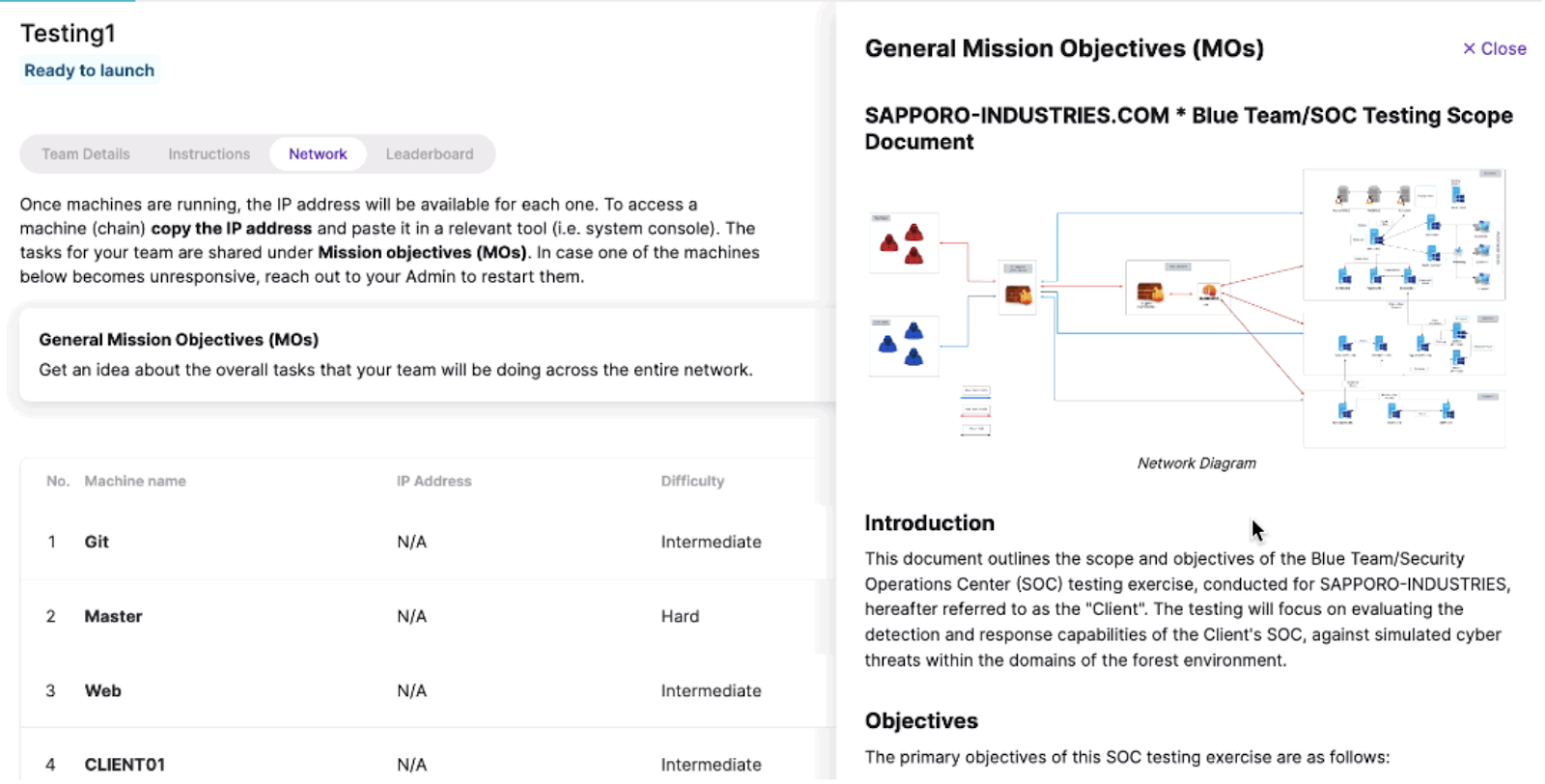Switch to the Team Details tab
1545x784 pixels.
pyautogui.click(x=85, y=154)
